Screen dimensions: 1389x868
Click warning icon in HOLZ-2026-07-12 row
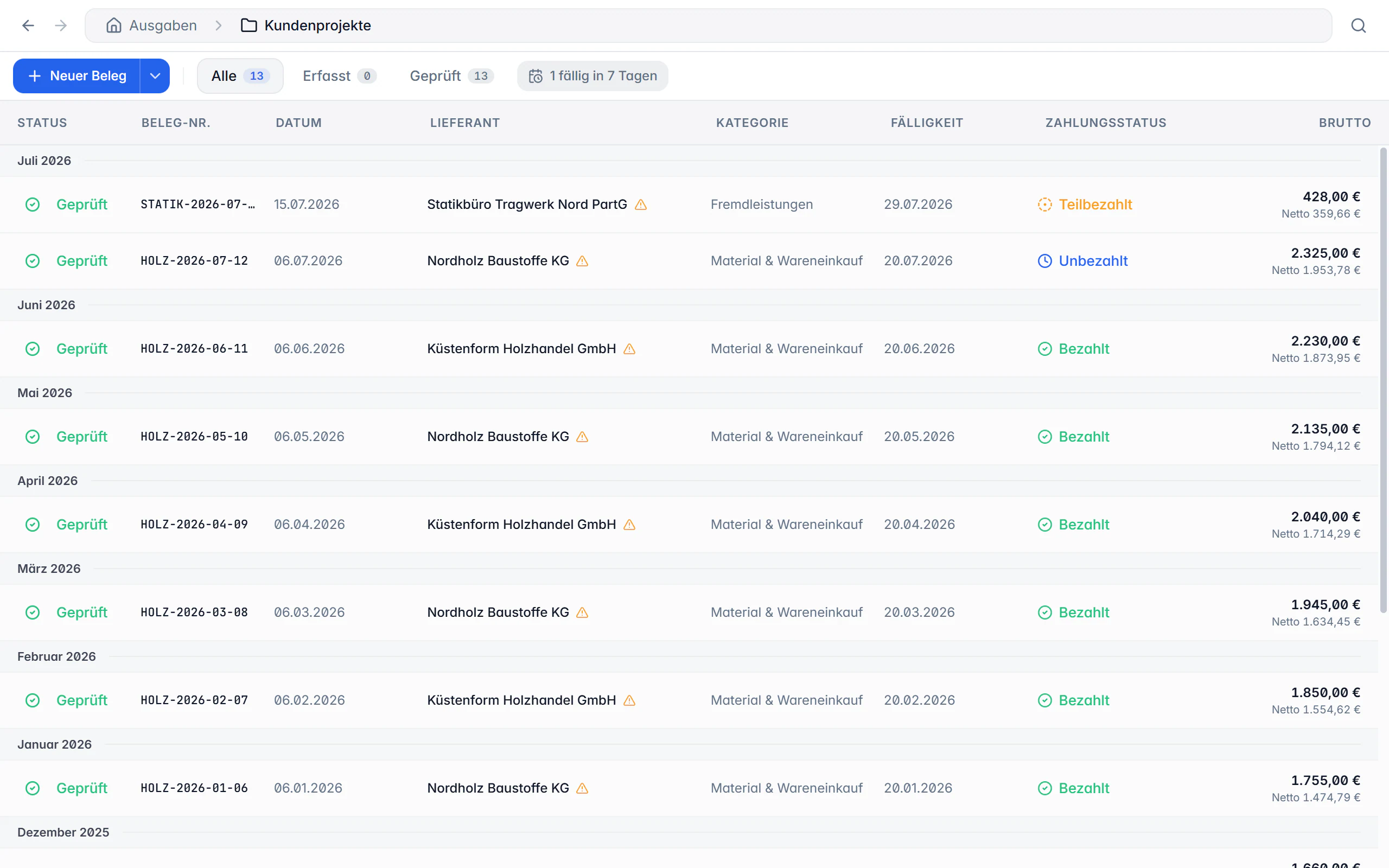coord(582,260)
